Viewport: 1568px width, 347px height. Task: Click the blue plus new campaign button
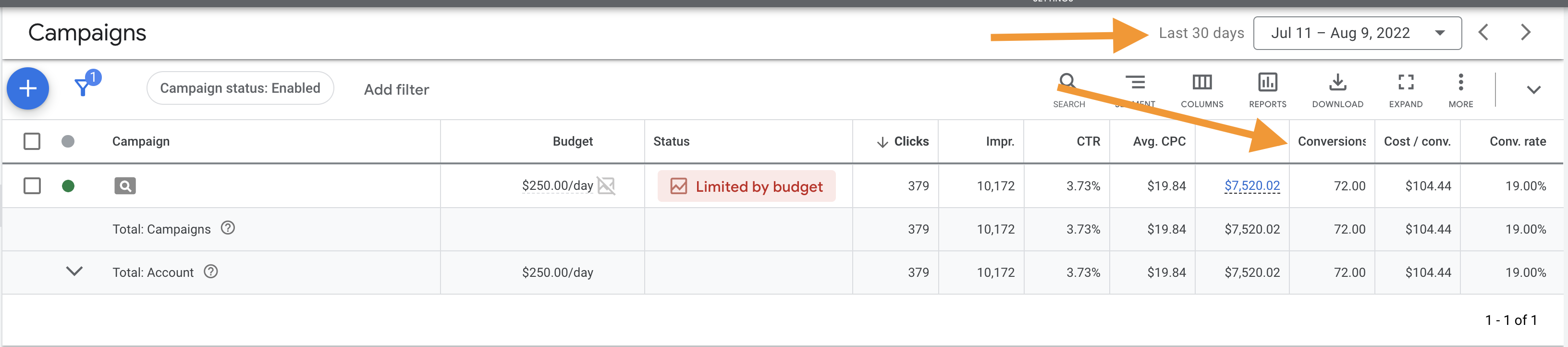point(28,89)
